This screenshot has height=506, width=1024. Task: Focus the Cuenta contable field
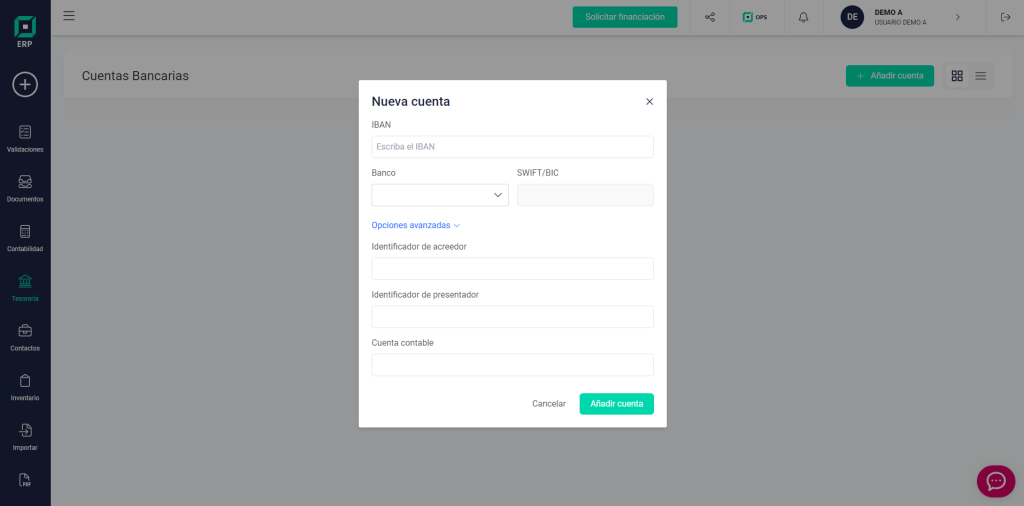(x=512, y=365)
